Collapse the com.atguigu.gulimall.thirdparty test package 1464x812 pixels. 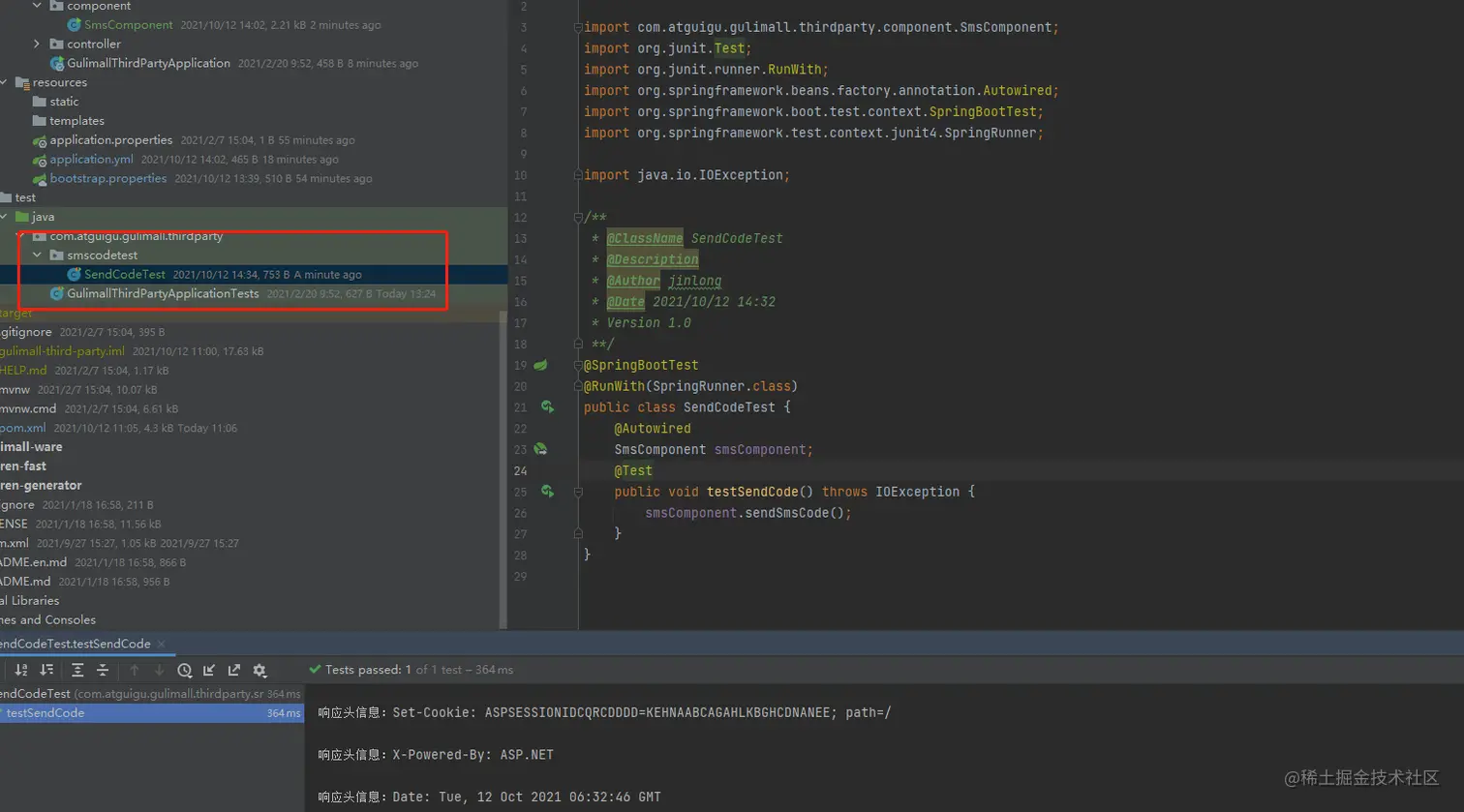click(20, 236)
